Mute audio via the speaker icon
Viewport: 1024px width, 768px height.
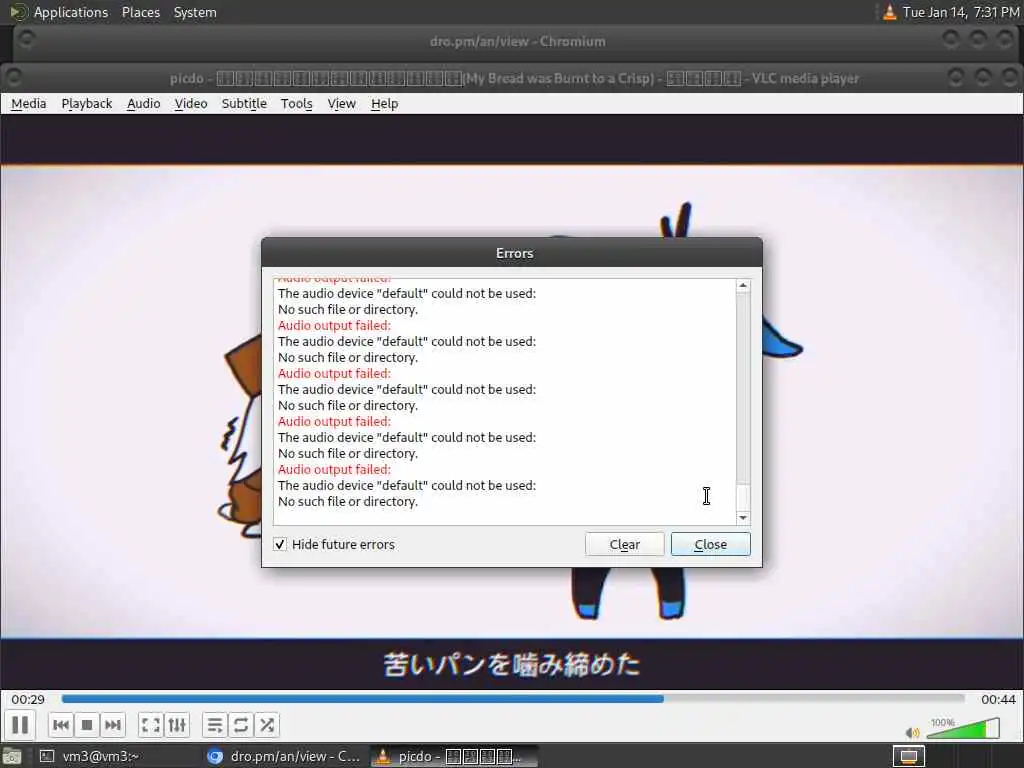912,733
